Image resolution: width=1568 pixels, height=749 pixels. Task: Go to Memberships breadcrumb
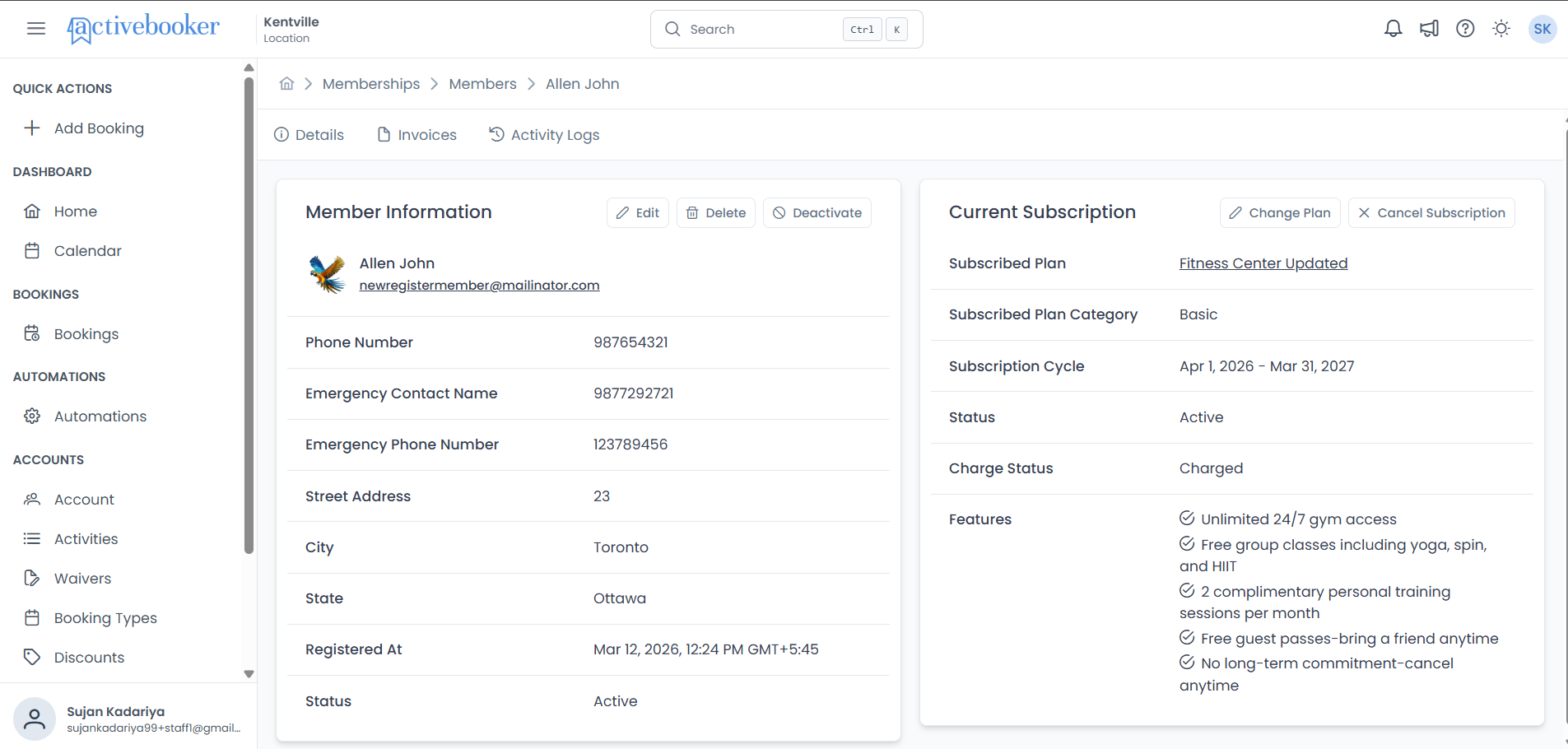point(371,84)
